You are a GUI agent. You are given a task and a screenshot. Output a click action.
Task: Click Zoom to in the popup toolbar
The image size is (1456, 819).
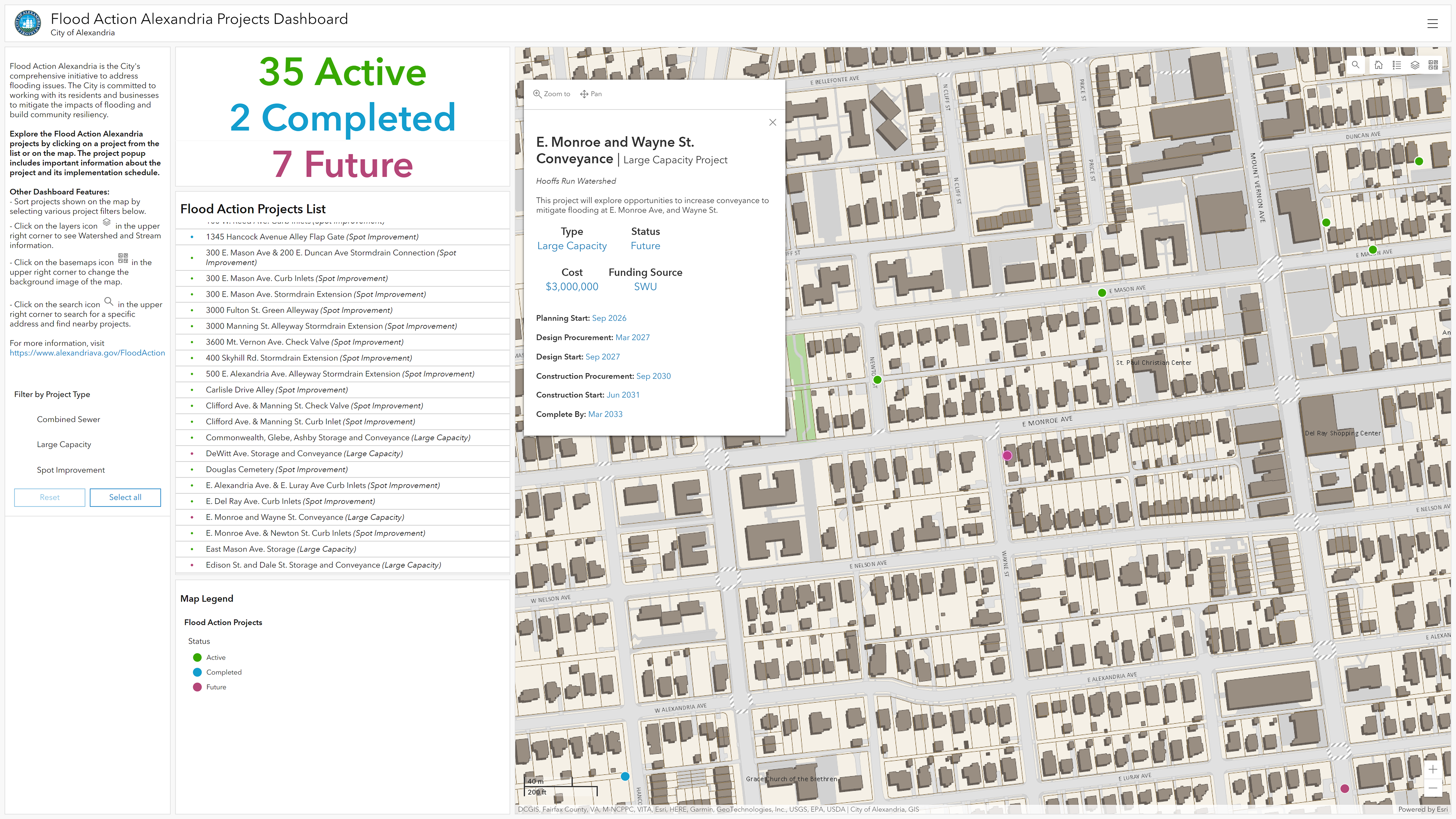click(552, 94)
